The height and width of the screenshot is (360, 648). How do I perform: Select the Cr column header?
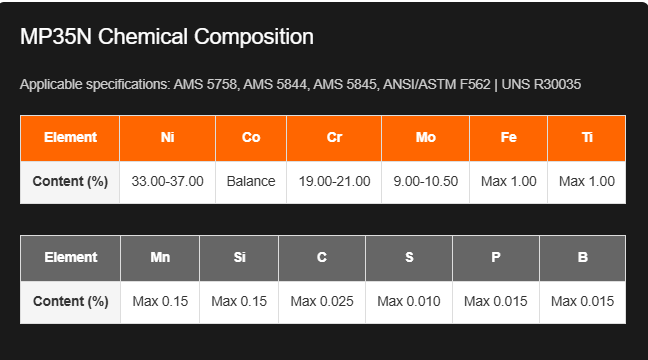point(334,138)
